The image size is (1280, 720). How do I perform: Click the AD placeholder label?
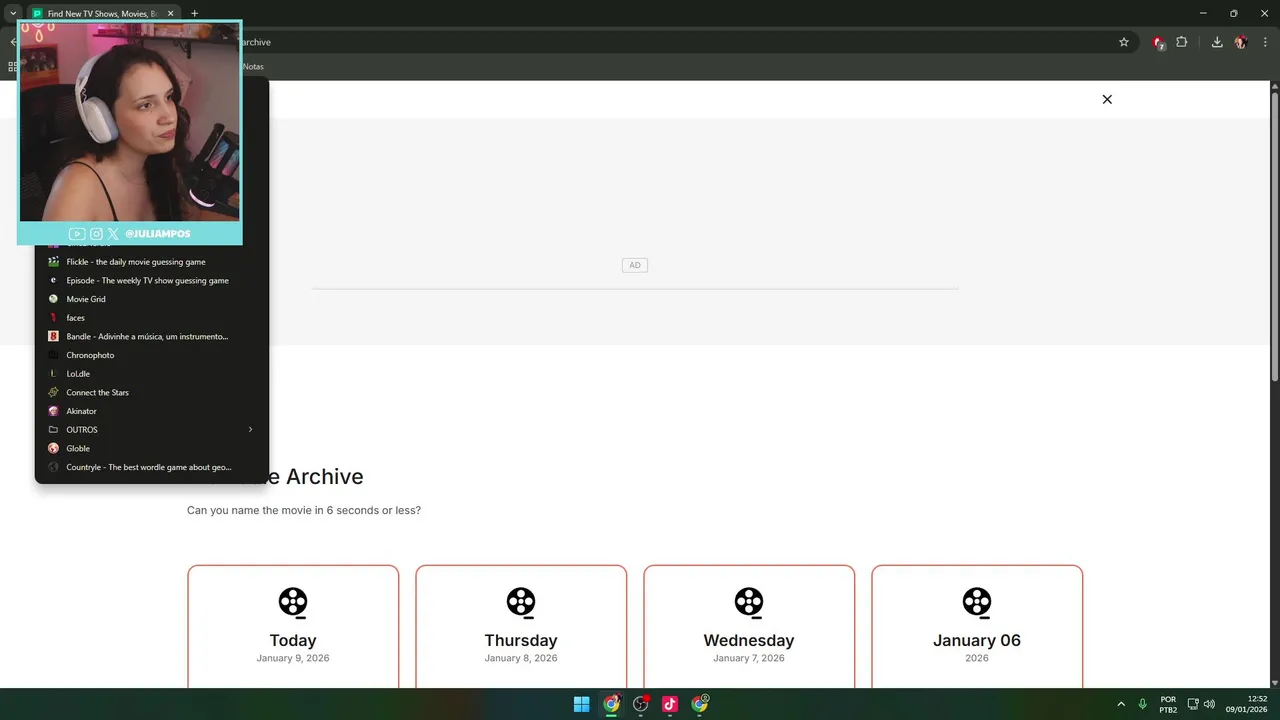(635, 265)
